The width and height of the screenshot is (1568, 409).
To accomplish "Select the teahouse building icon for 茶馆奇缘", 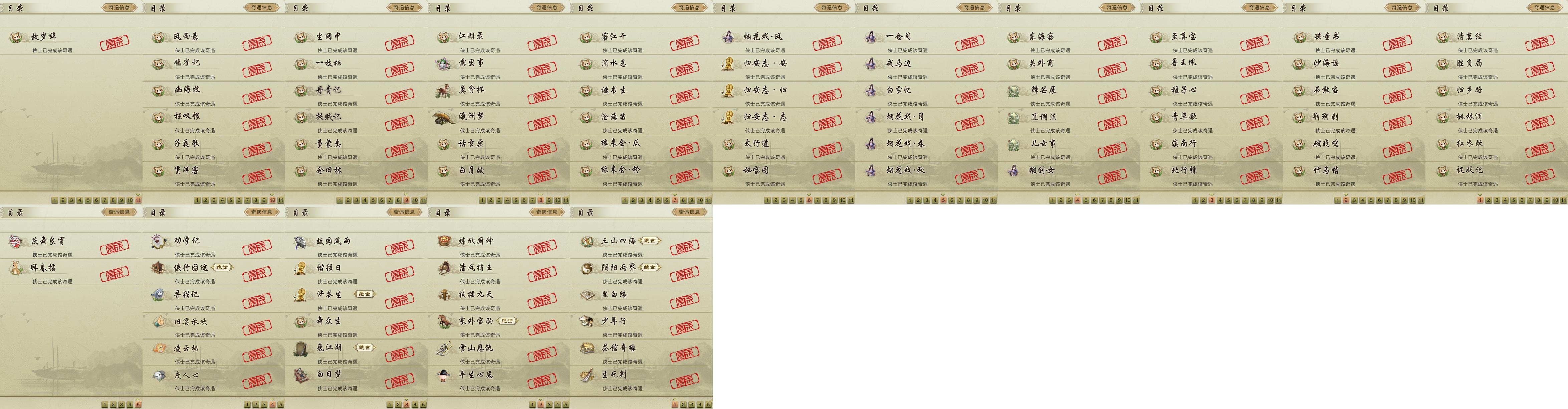I will [x=587, y=348].
